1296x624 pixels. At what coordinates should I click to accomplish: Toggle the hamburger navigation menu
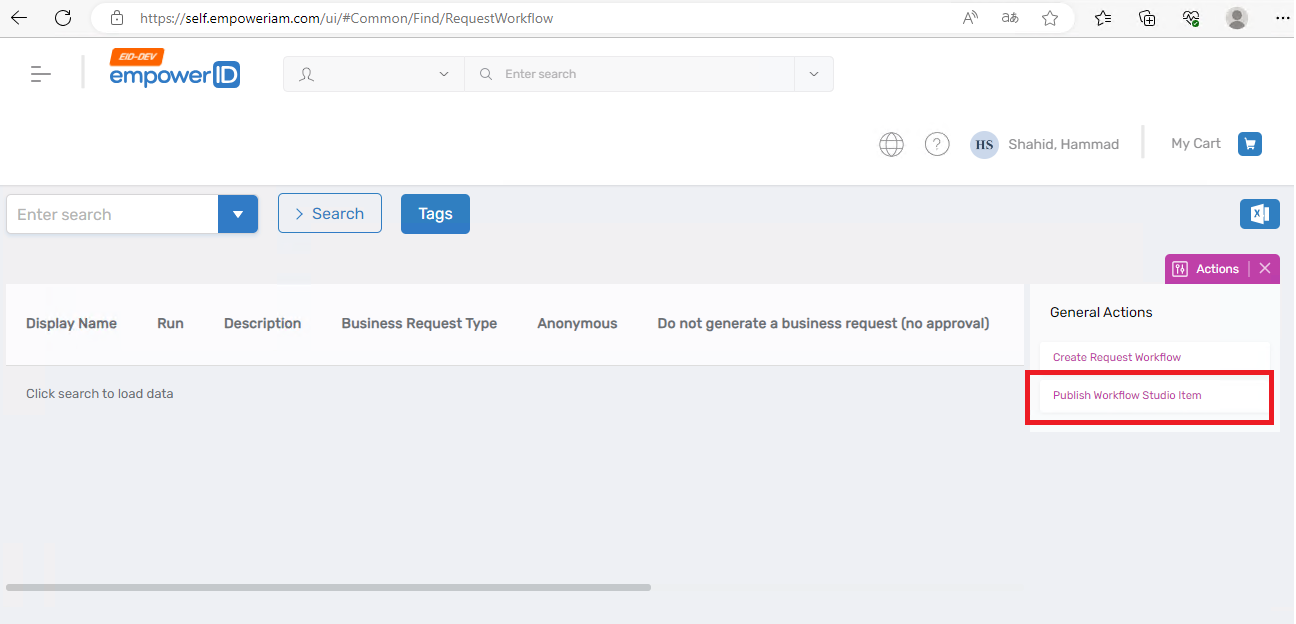[x=40, y=74]
